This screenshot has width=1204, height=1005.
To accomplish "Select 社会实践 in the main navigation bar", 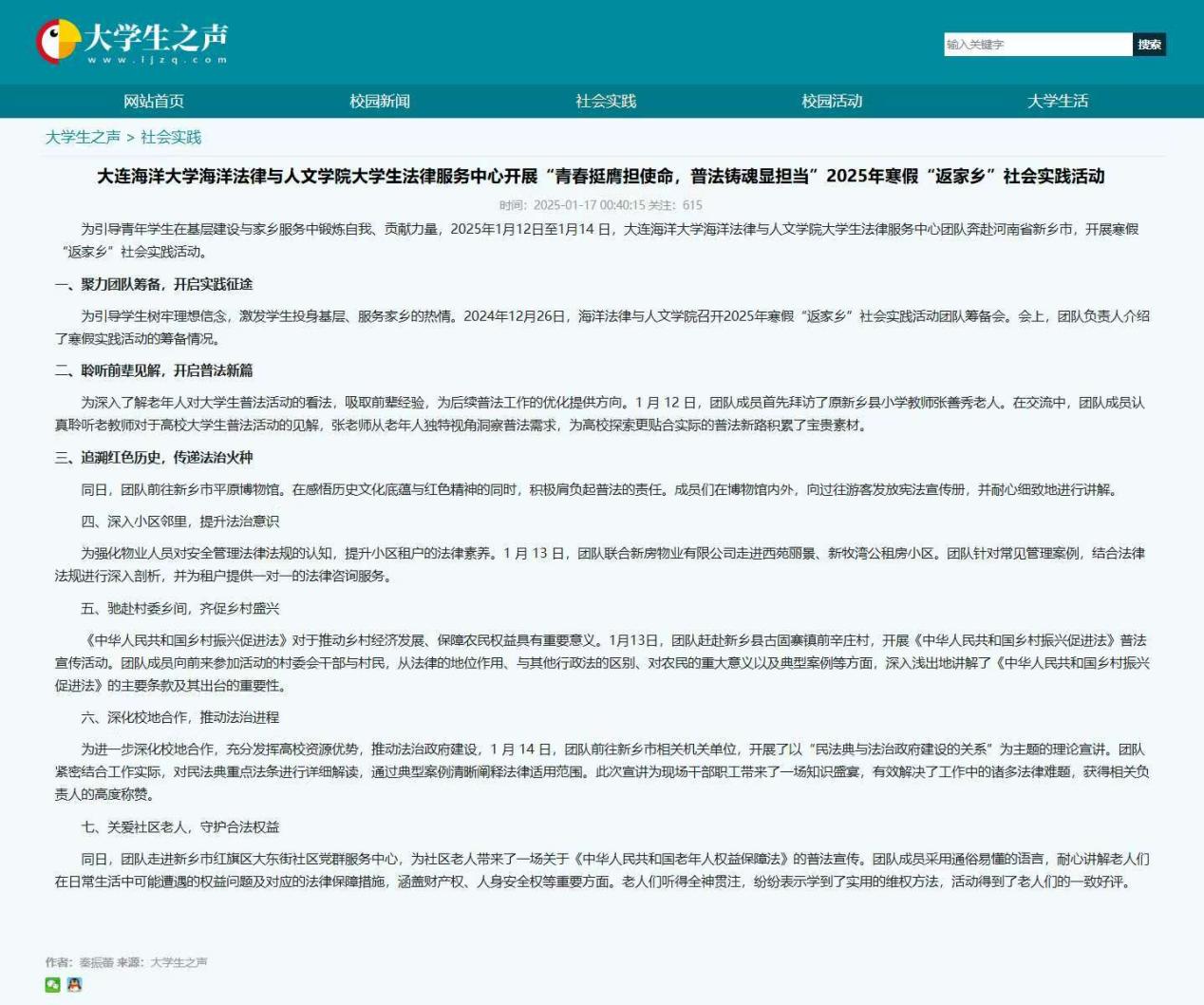I will 606,102.
